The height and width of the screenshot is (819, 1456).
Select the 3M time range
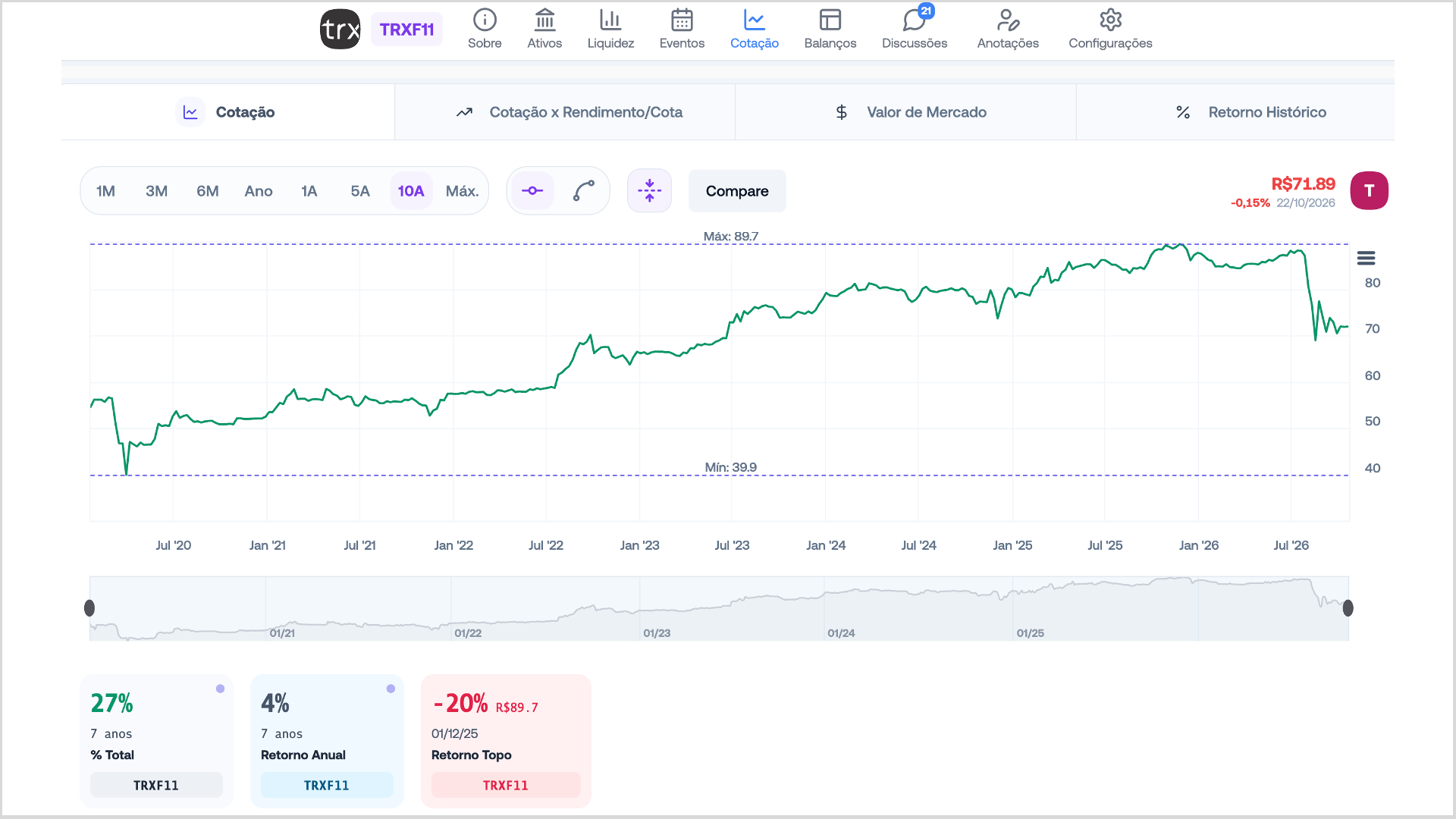coord(156,191)
